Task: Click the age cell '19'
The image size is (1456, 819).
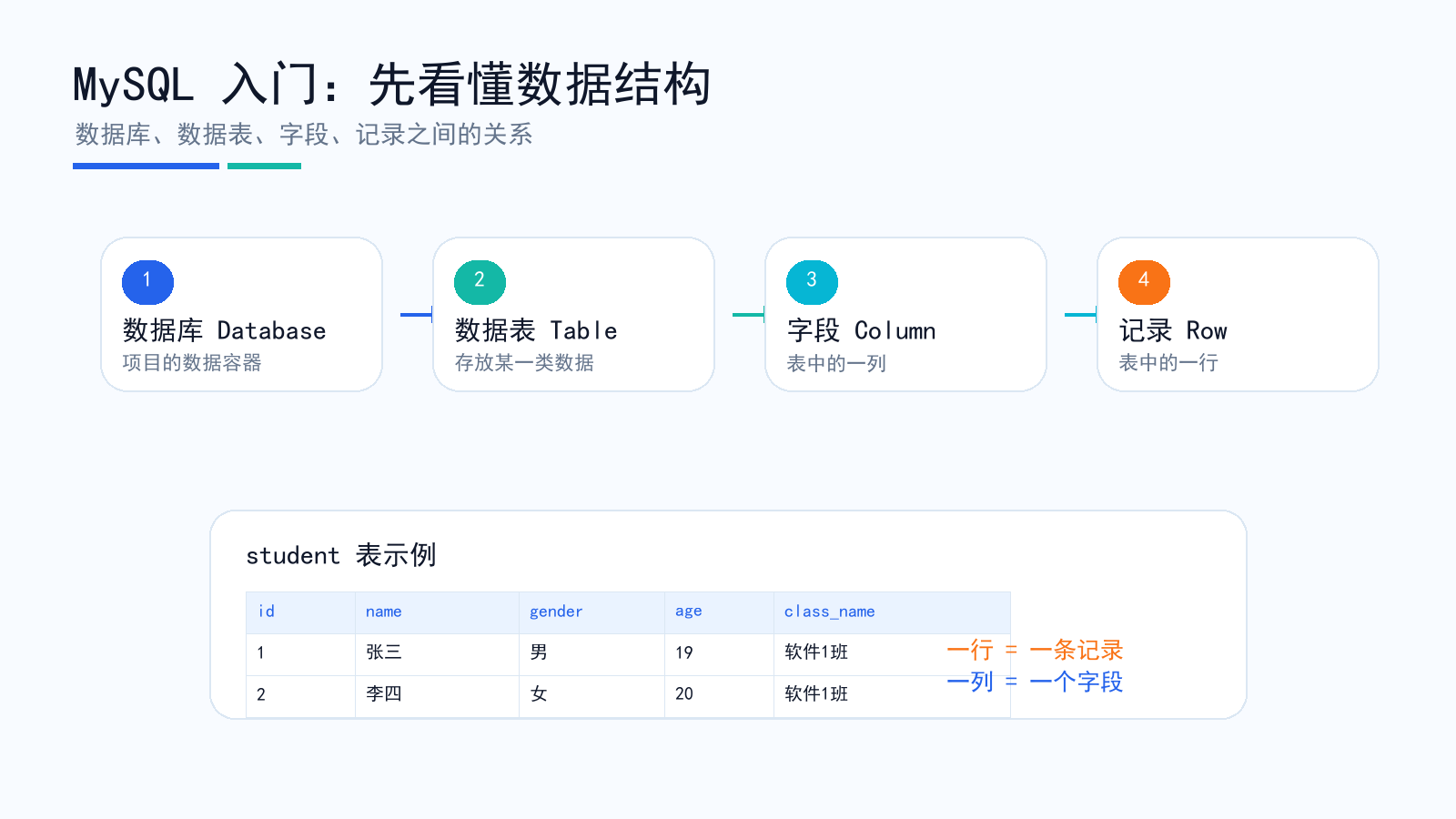Action: tap(719, 654)
